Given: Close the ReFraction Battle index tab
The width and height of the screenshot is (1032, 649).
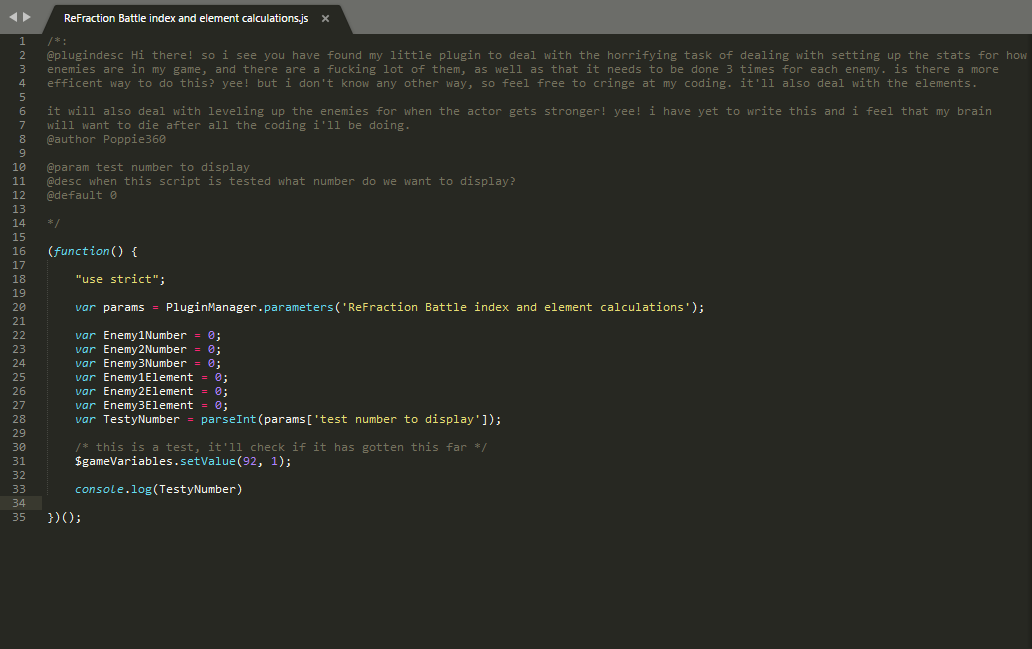Looking at the screenshot, I should 325,18.
